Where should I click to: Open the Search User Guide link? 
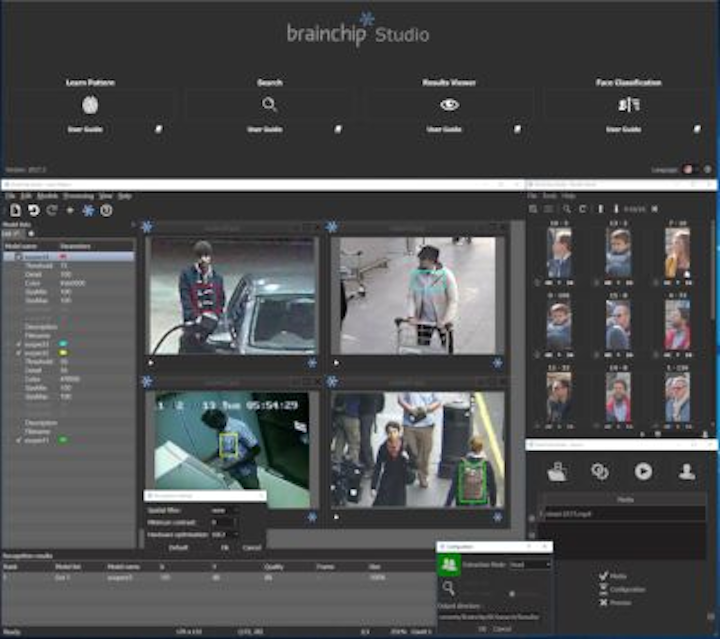264,129
